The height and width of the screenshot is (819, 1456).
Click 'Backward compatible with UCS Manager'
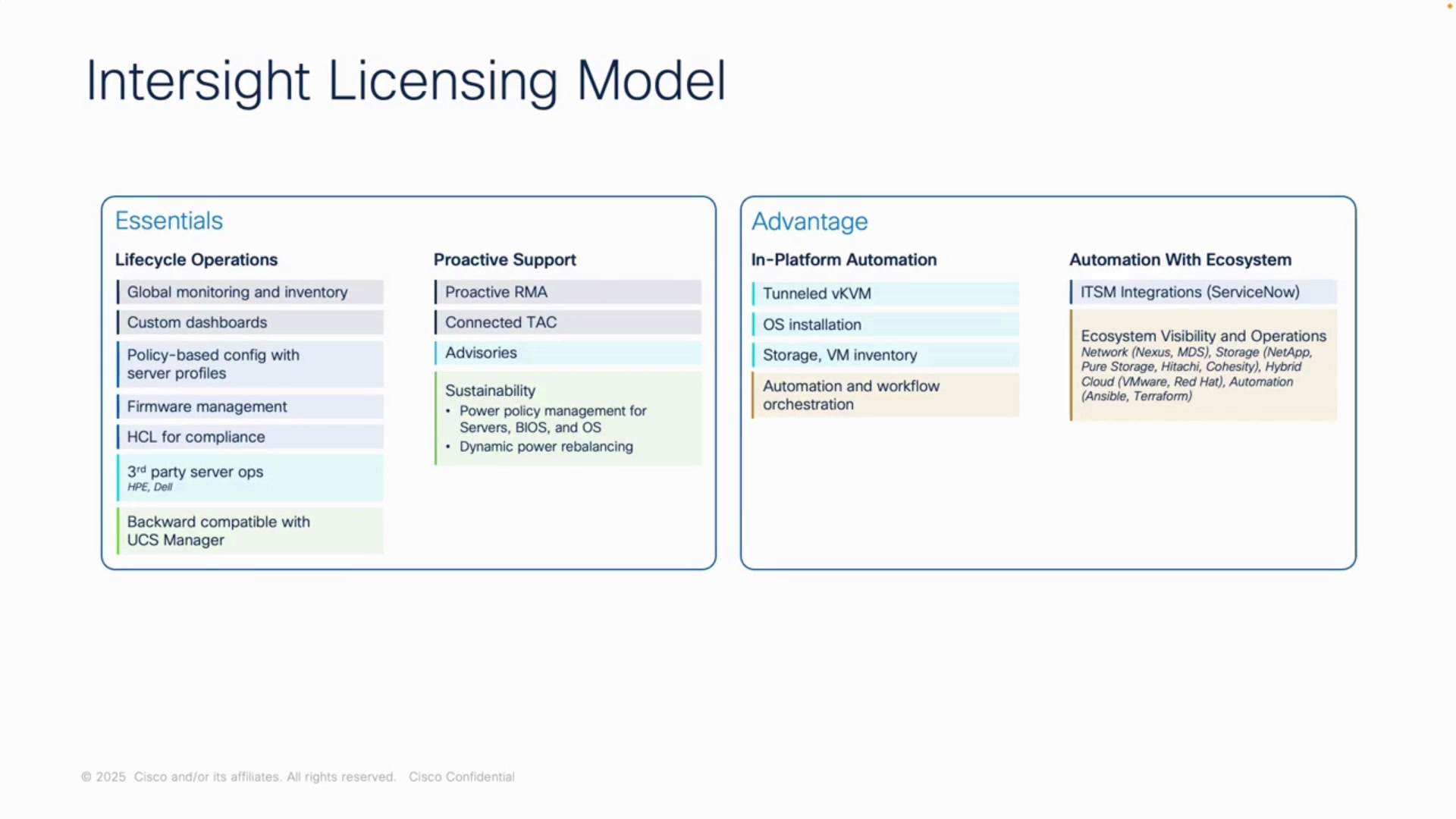point(250,531)
